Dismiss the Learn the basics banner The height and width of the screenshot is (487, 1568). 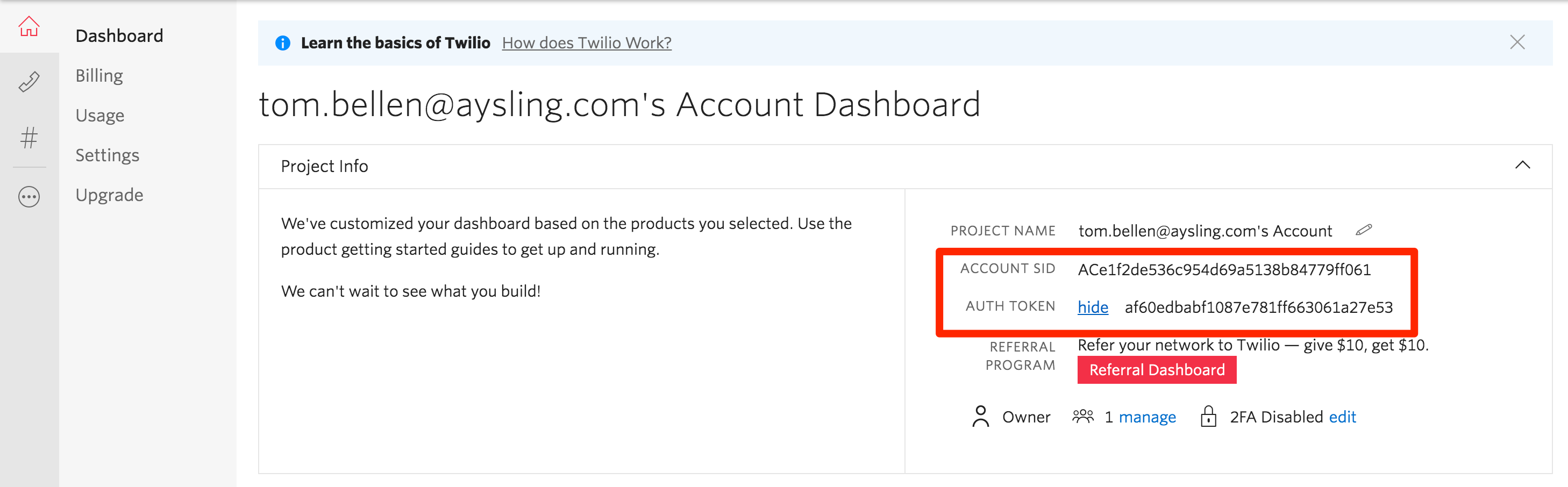(x=1517, y=42)
